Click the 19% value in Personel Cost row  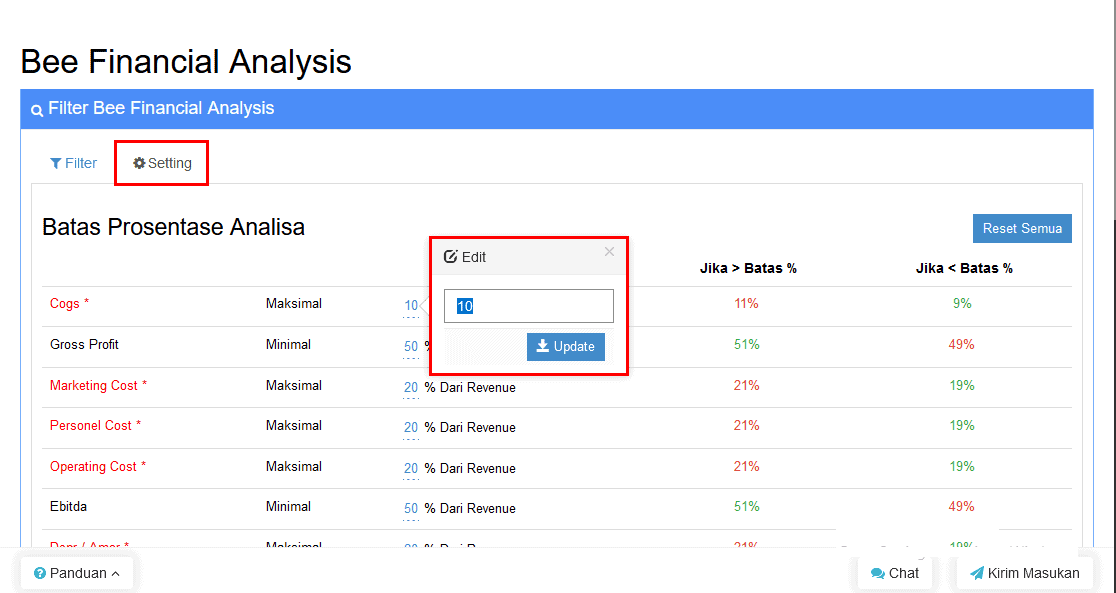[x=962, y=425]
